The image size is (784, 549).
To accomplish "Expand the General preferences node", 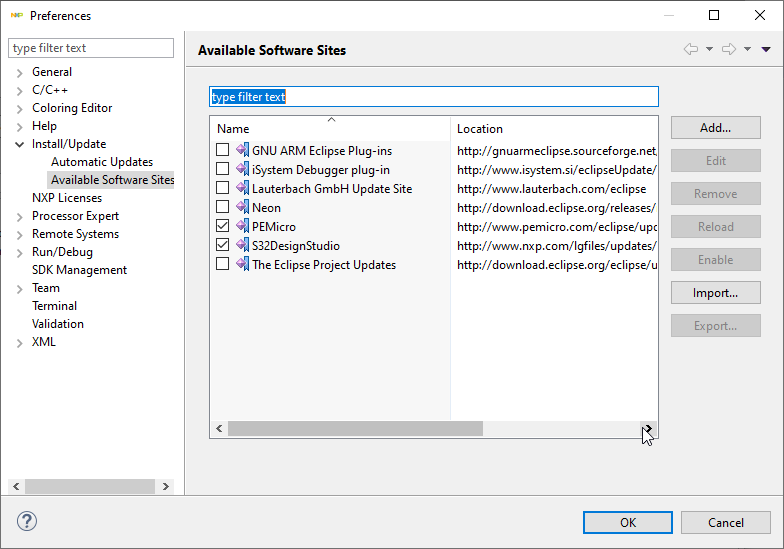I will pos(20,72).
